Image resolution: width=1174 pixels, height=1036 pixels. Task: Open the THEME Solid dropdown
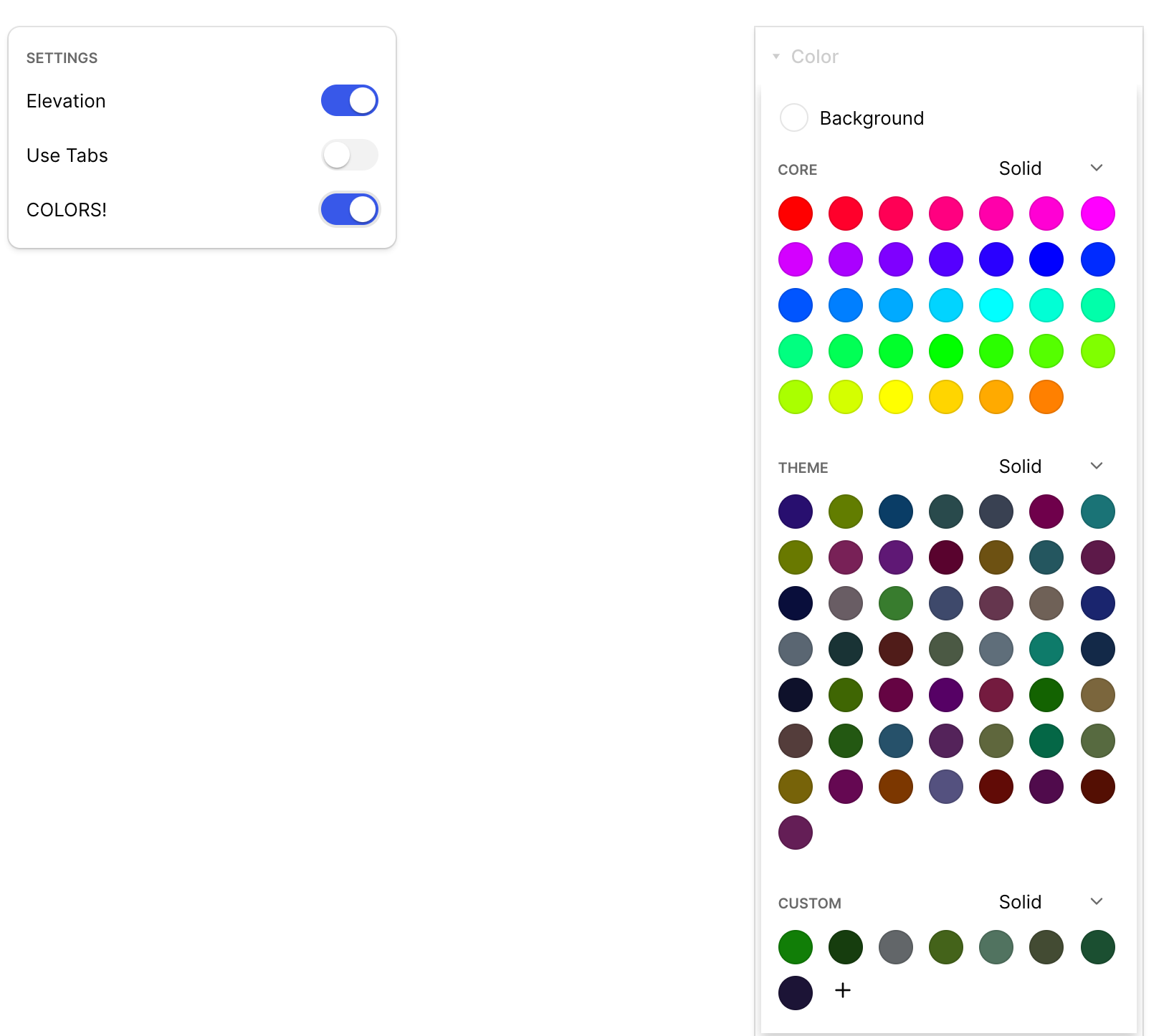coord(1096,466)
